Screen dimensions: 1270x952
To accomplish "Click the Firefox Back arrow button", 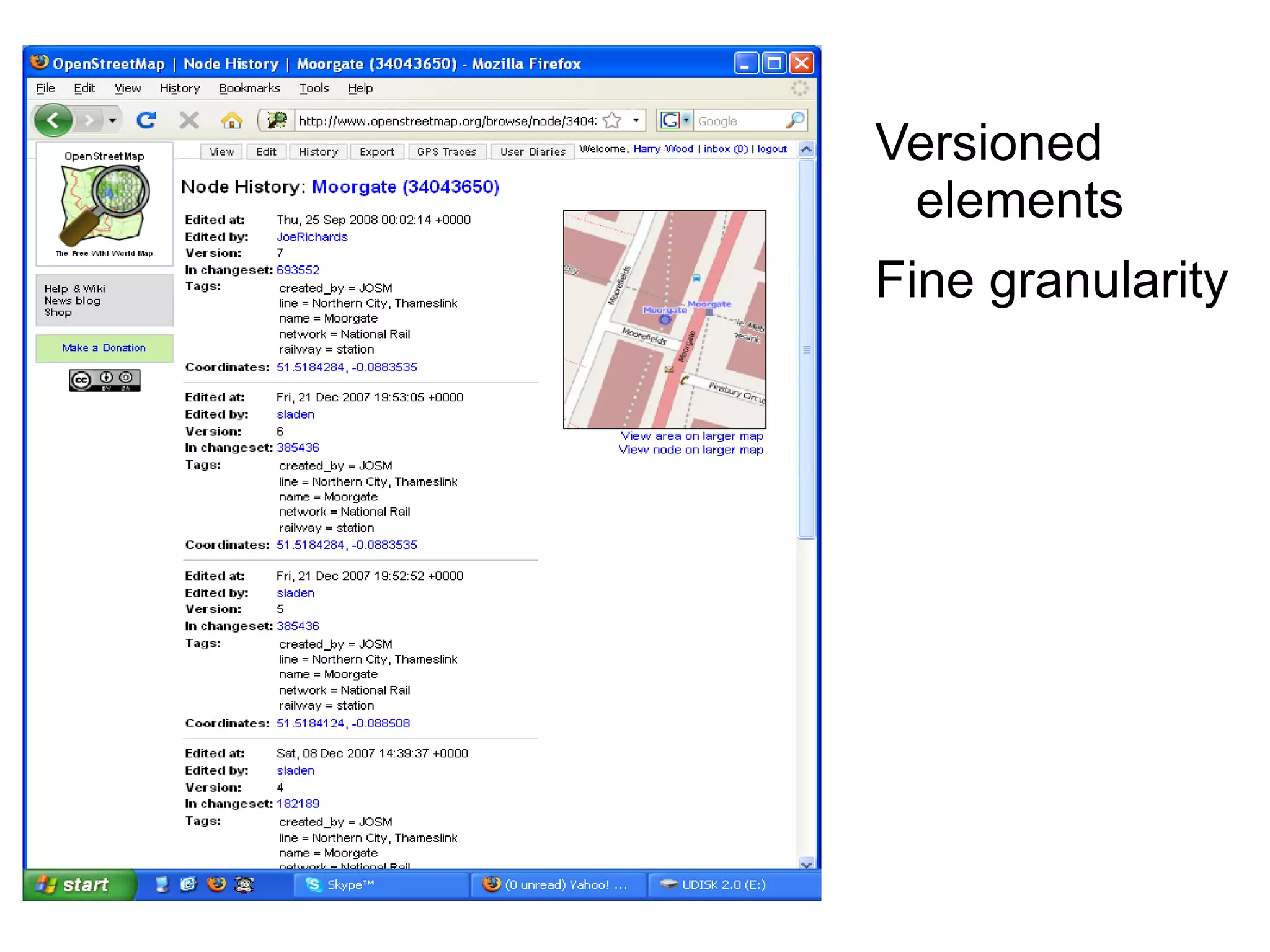I will point(53,120).
